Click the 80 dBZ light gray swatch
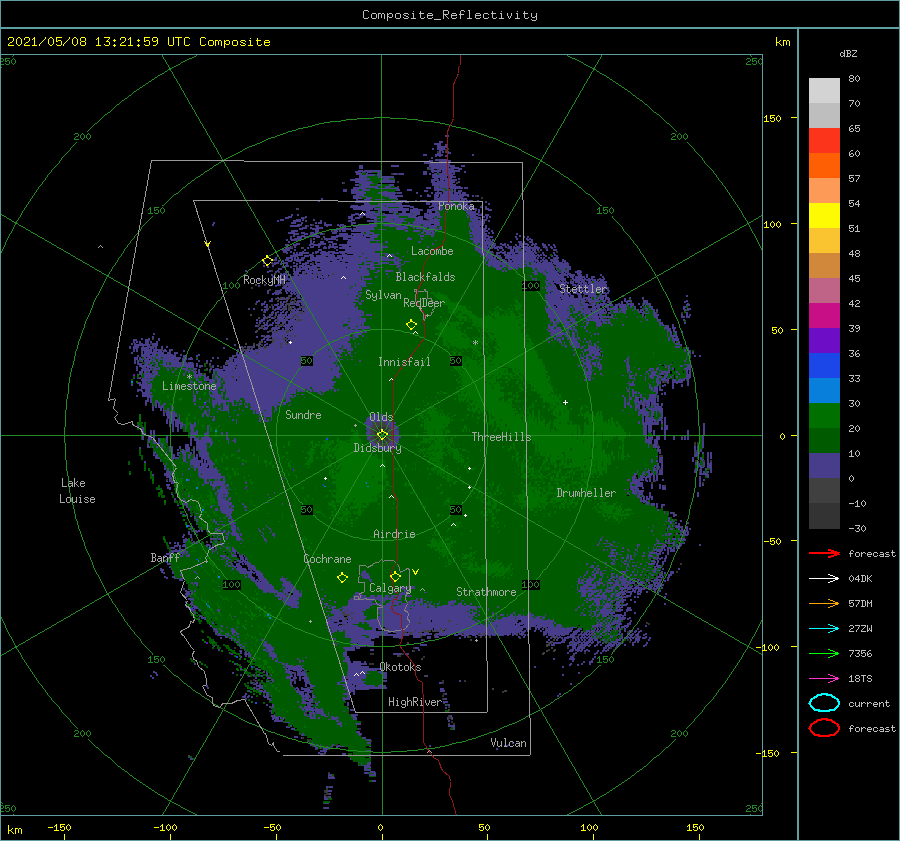The image size is (900, 841). click(x=824, y=90)
